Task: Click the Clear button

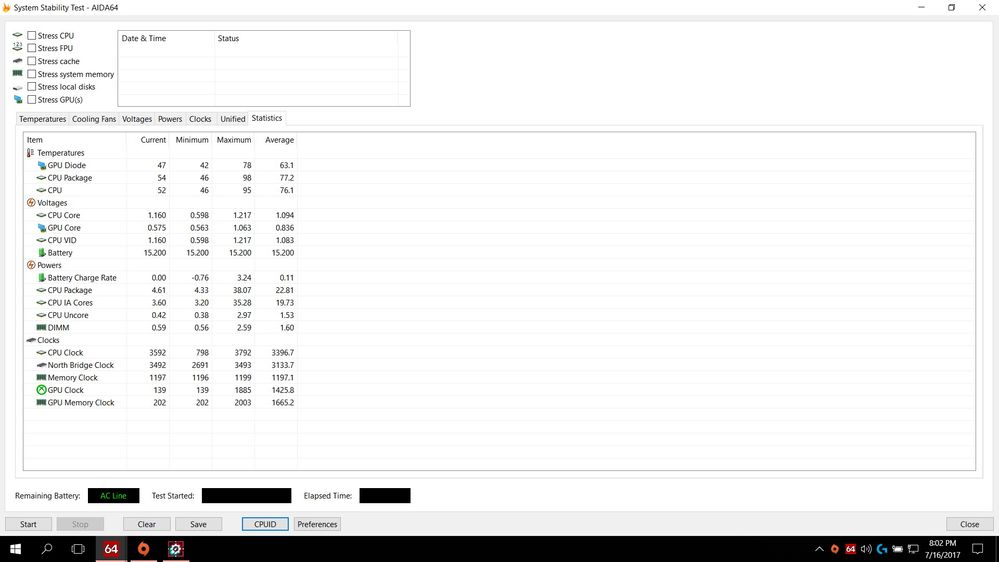Action: (147, 524)
